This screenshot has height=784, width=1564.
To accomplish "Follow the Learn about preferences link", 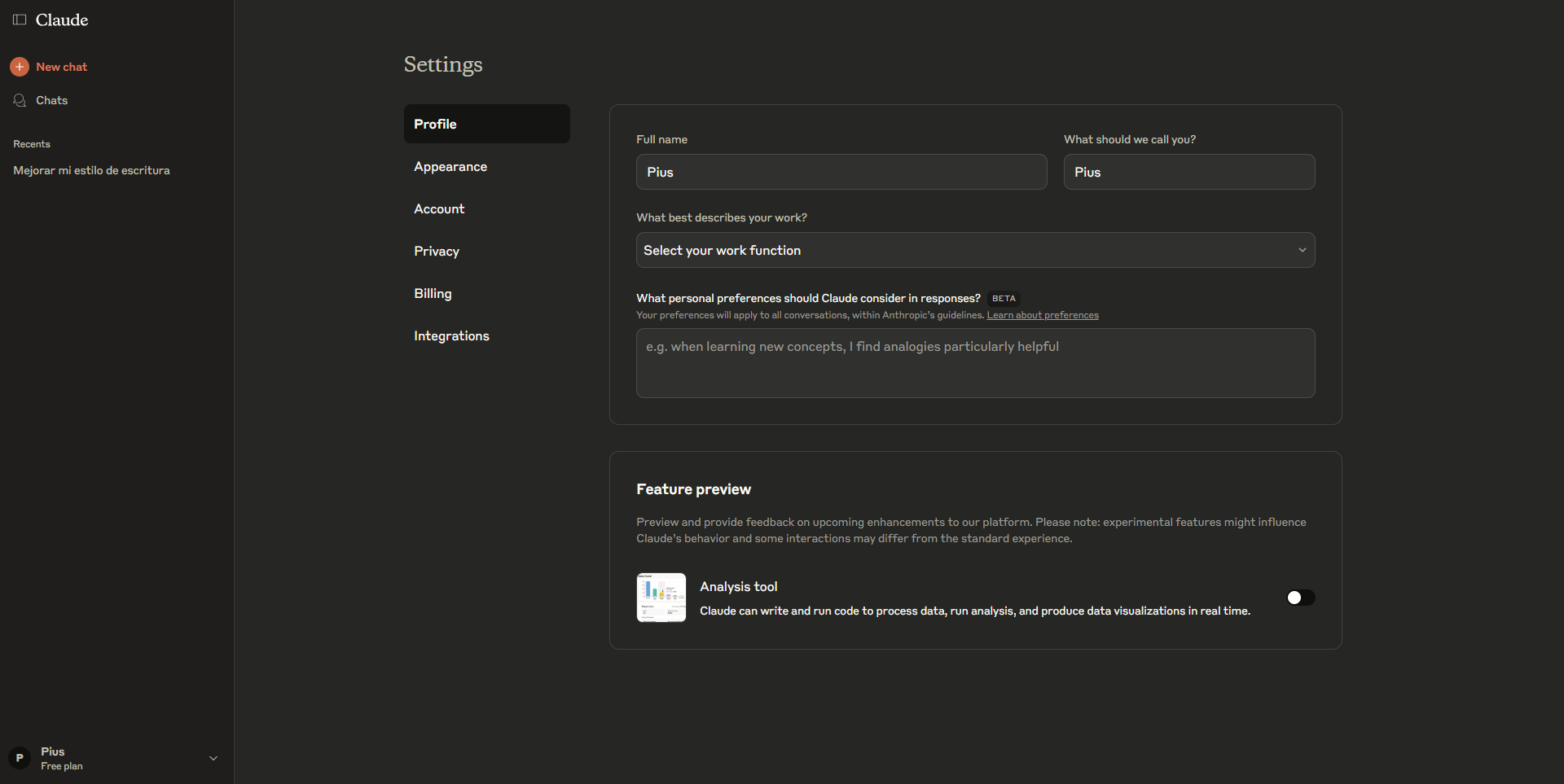I will (1042, 315).
